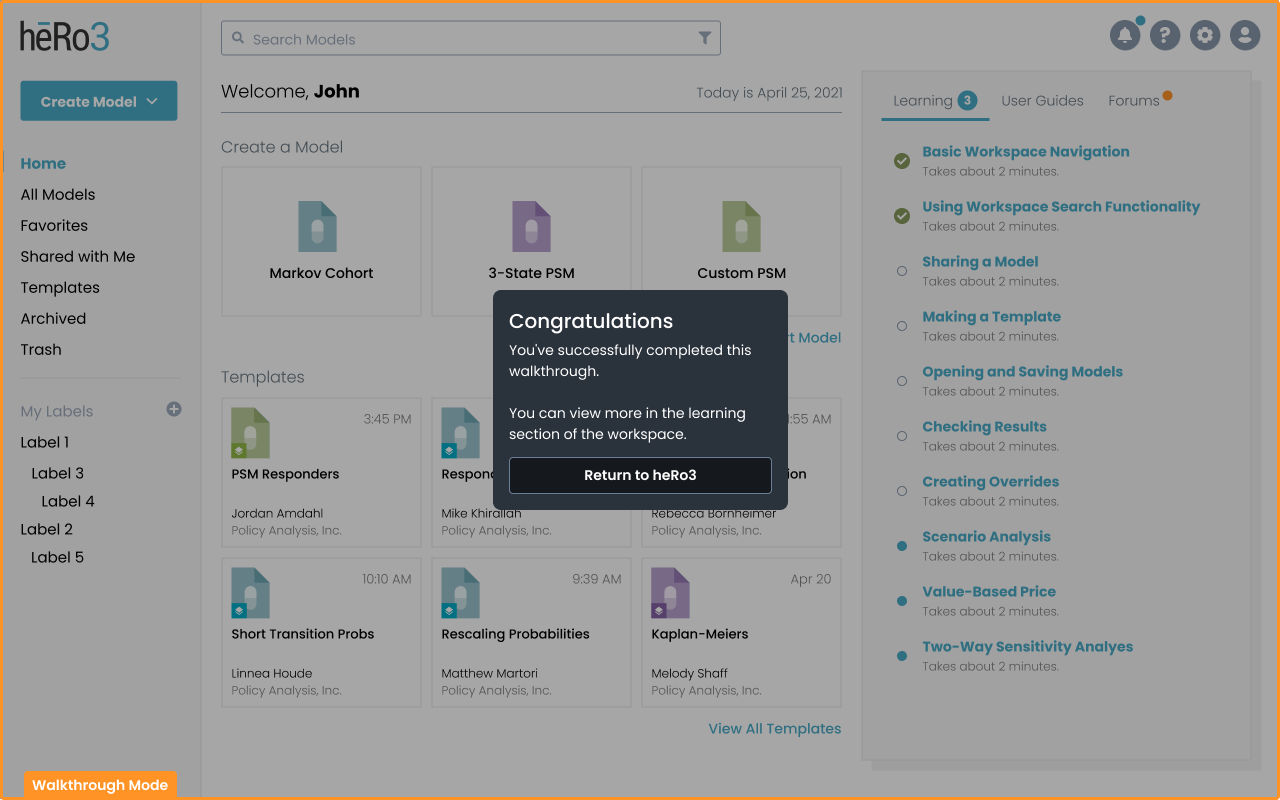Switch to the Forums tab

[1134, 100]
